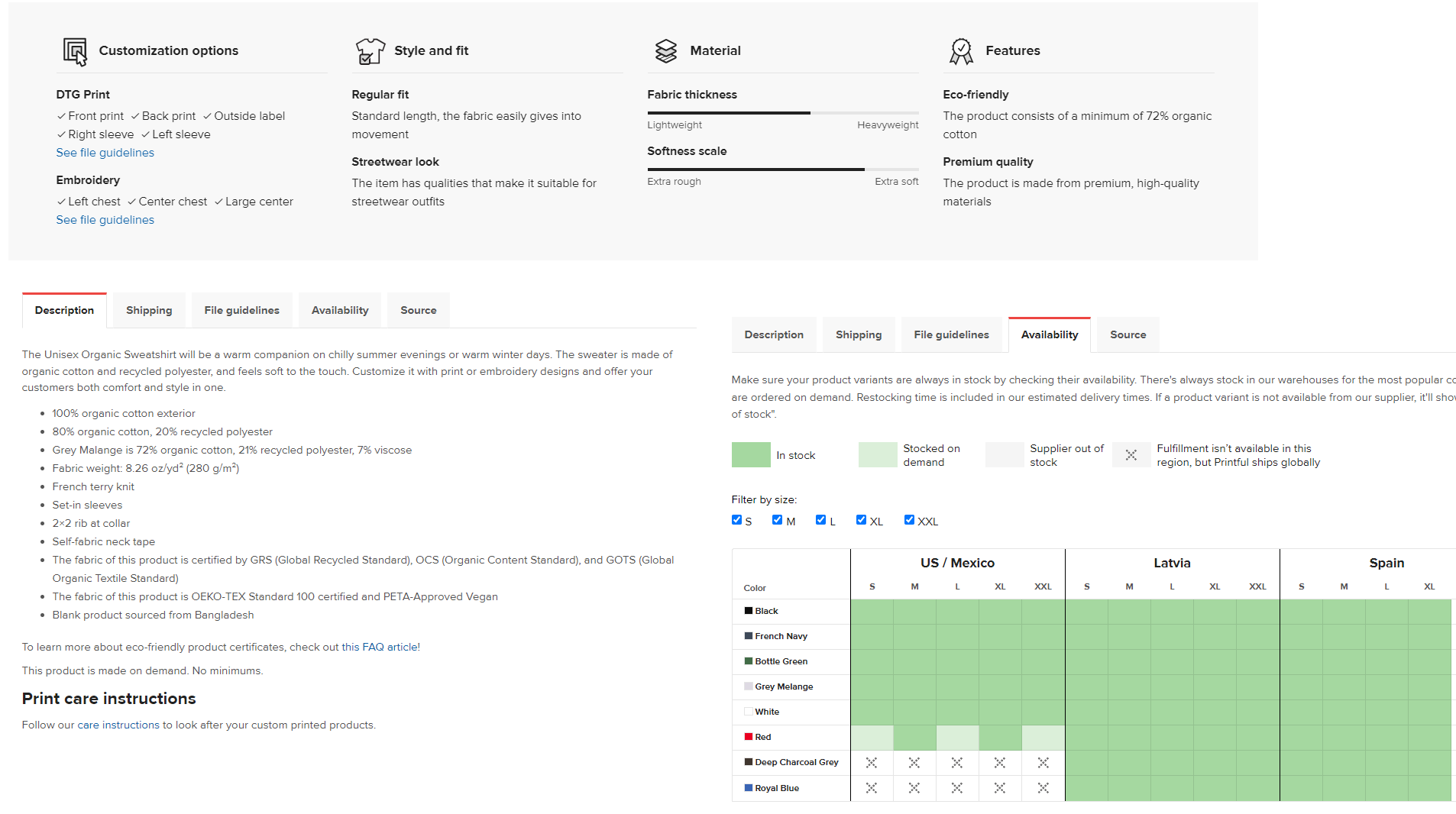Click the Softness scale bar

pyautogui.click(x=783, y=170)
